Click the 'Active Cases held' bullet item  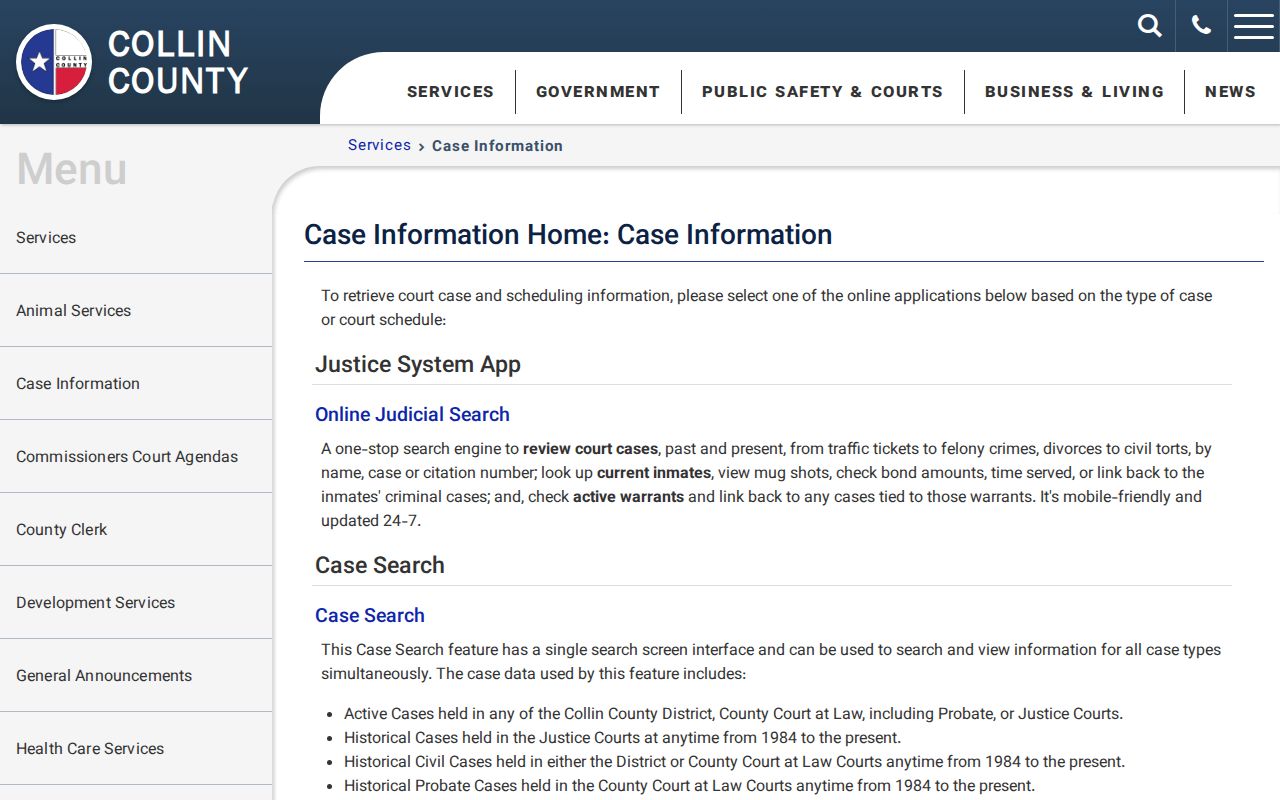(733, 714)
